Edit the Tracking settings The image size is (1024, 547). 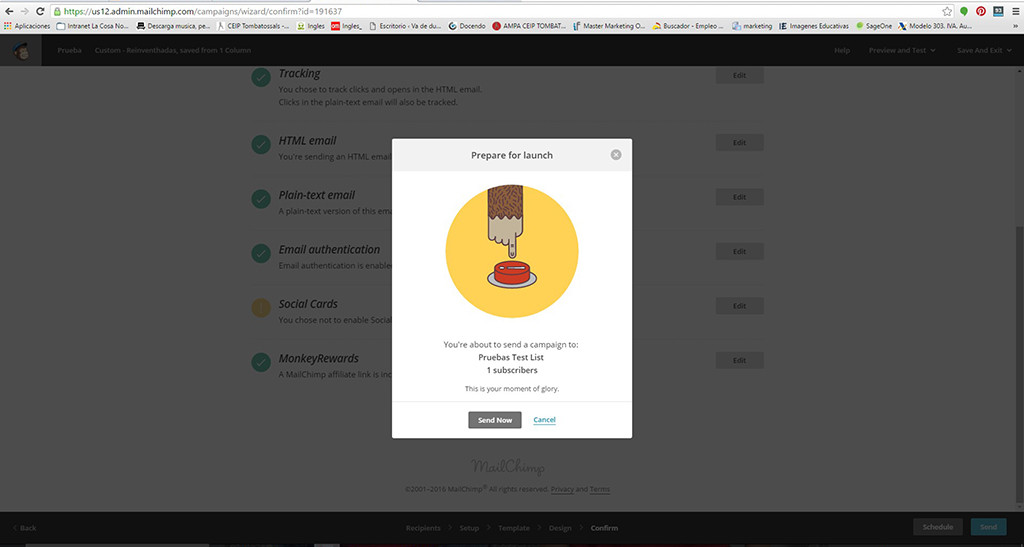tap(739, 75)
